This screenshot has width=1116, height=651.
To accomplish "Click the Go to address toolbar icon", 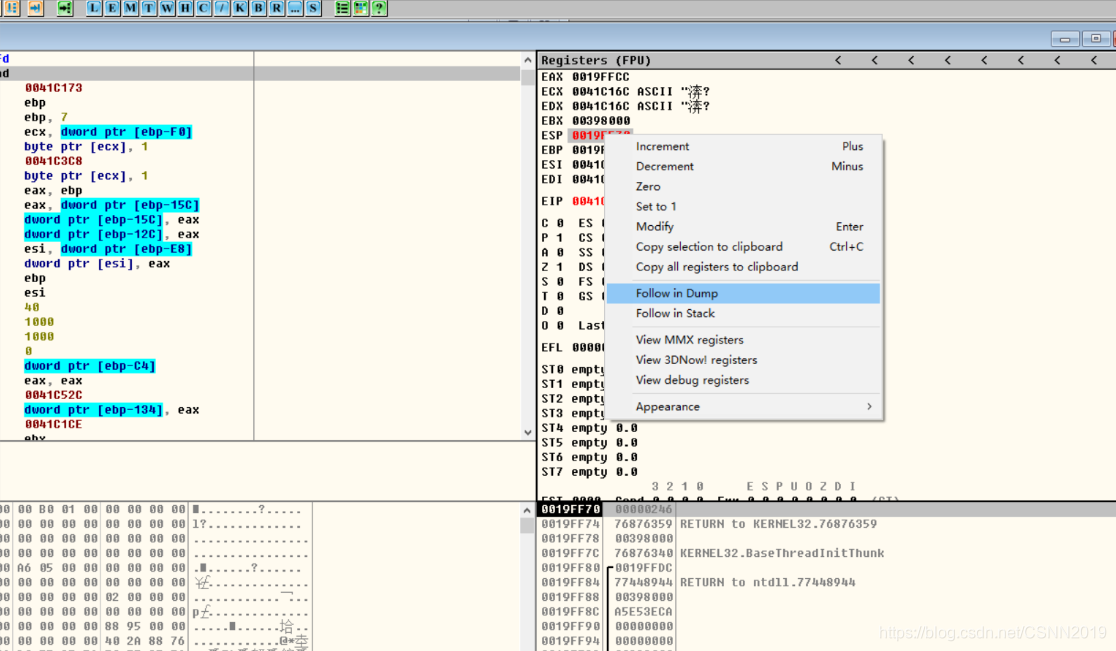I will coord(65,8).
